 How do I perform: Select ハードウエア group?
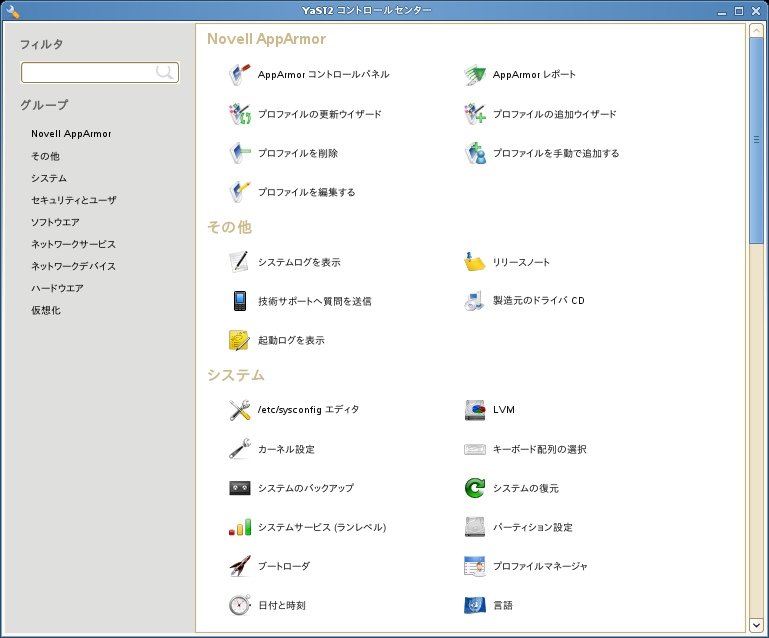click(x=57, y=288)
